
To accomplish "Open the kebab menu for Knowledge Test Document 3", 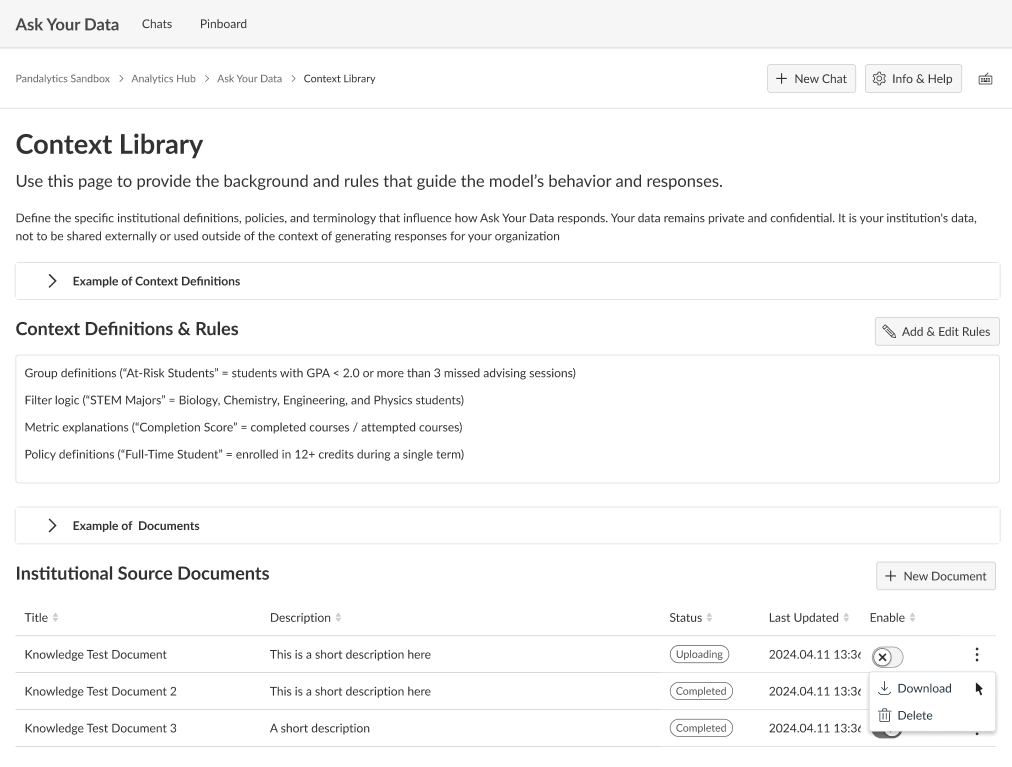I will (976, 728).
